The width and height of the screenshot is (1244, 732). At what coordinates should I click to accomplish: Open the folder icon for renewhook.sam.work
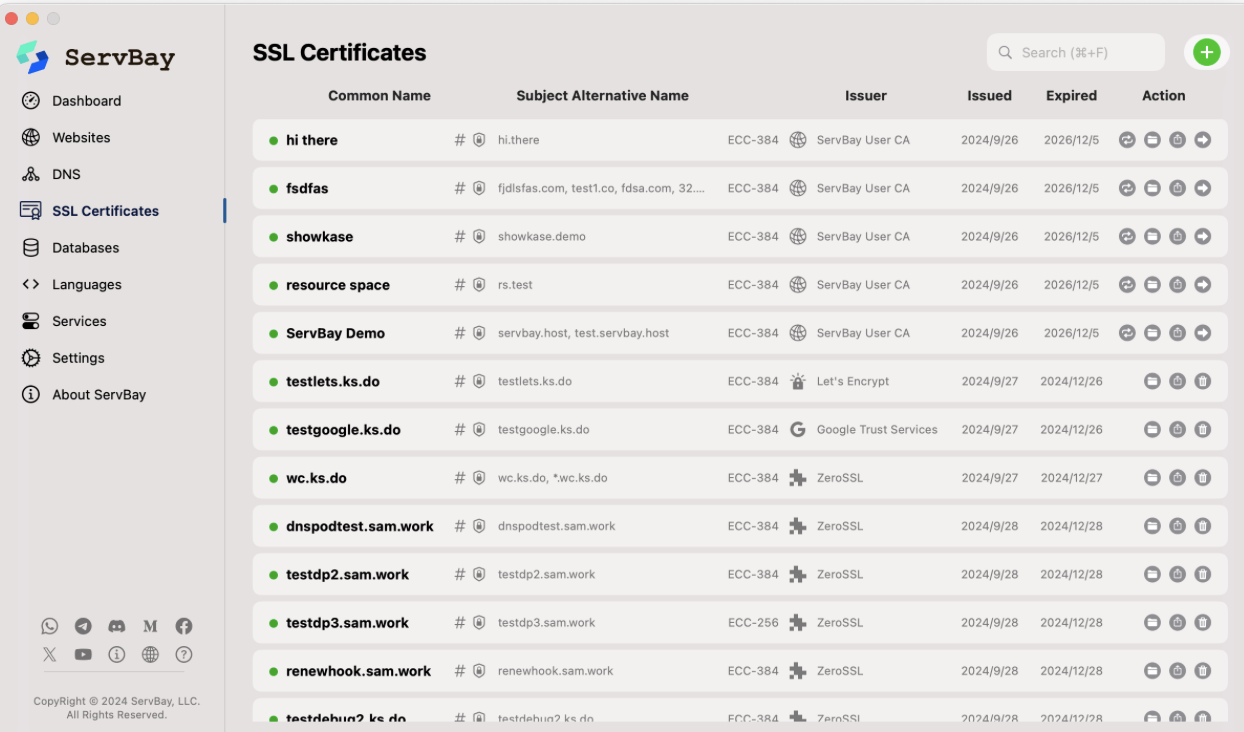(1152, 671)
